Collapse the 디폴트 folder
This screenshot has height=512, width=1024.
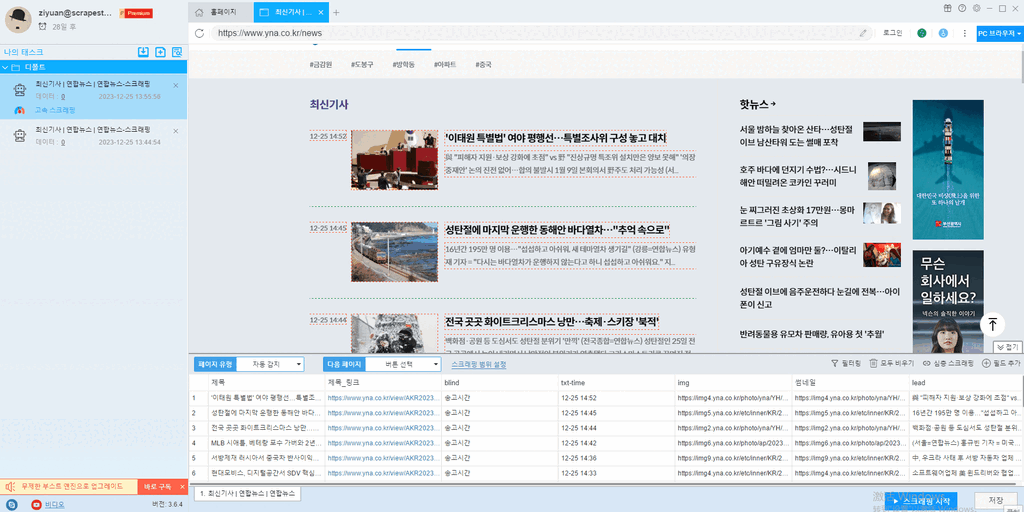click(x=5, y=67)
